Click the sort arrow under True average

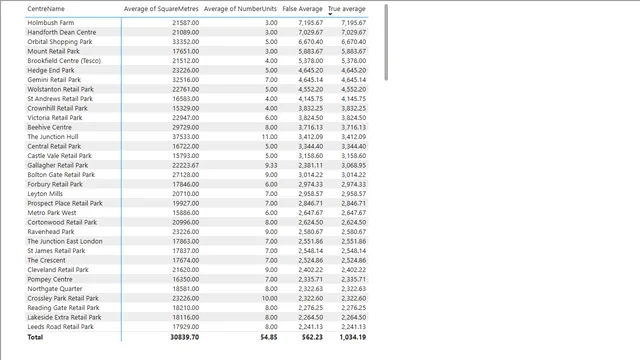[330, 14]
